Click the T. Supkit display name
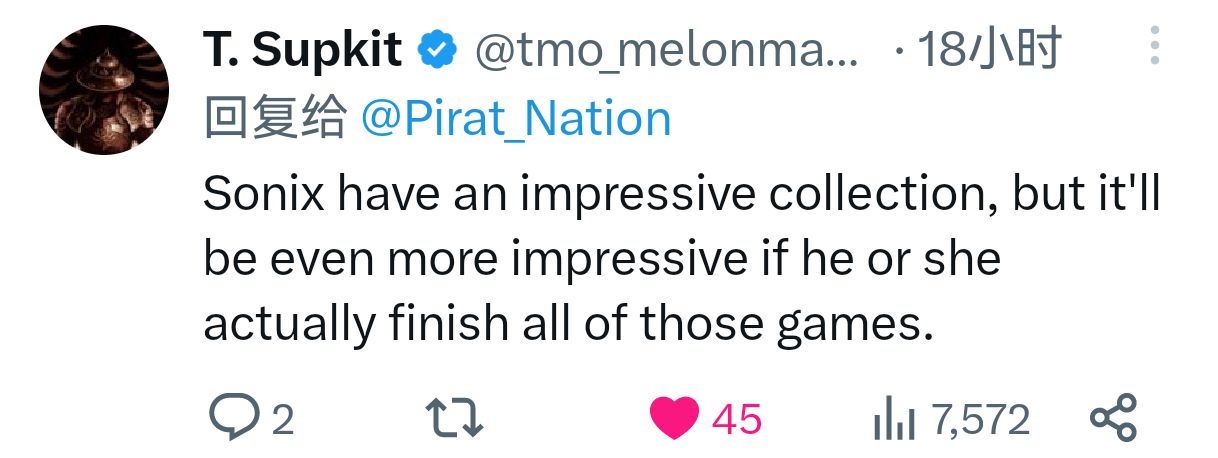The width and height of the screenshot is (1218, 458). click(x=303, y=50)
